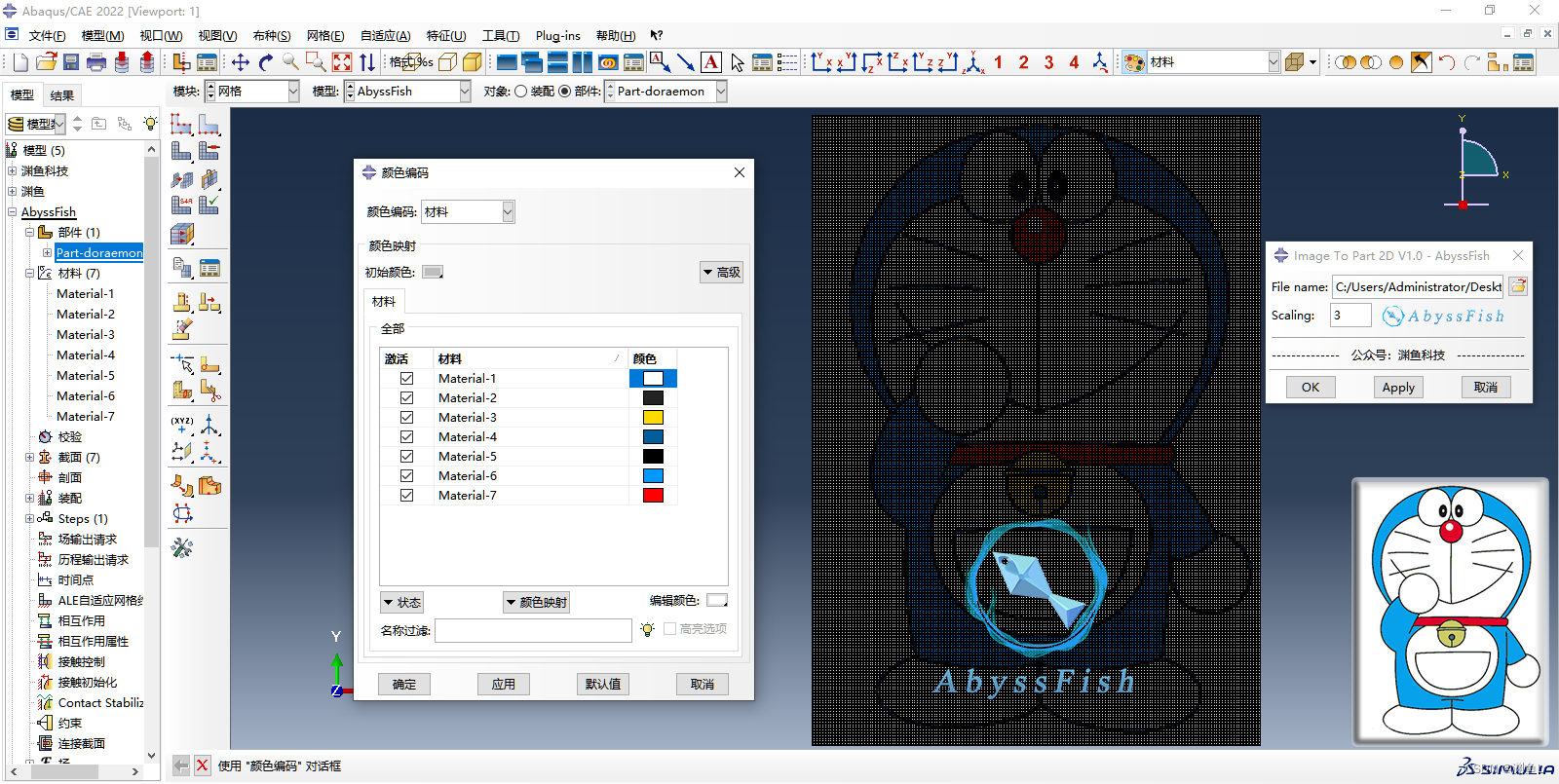Click the Mesh Part icon in toolbox
Viewport: 1559px width, 784px height.
click(182, 151)
